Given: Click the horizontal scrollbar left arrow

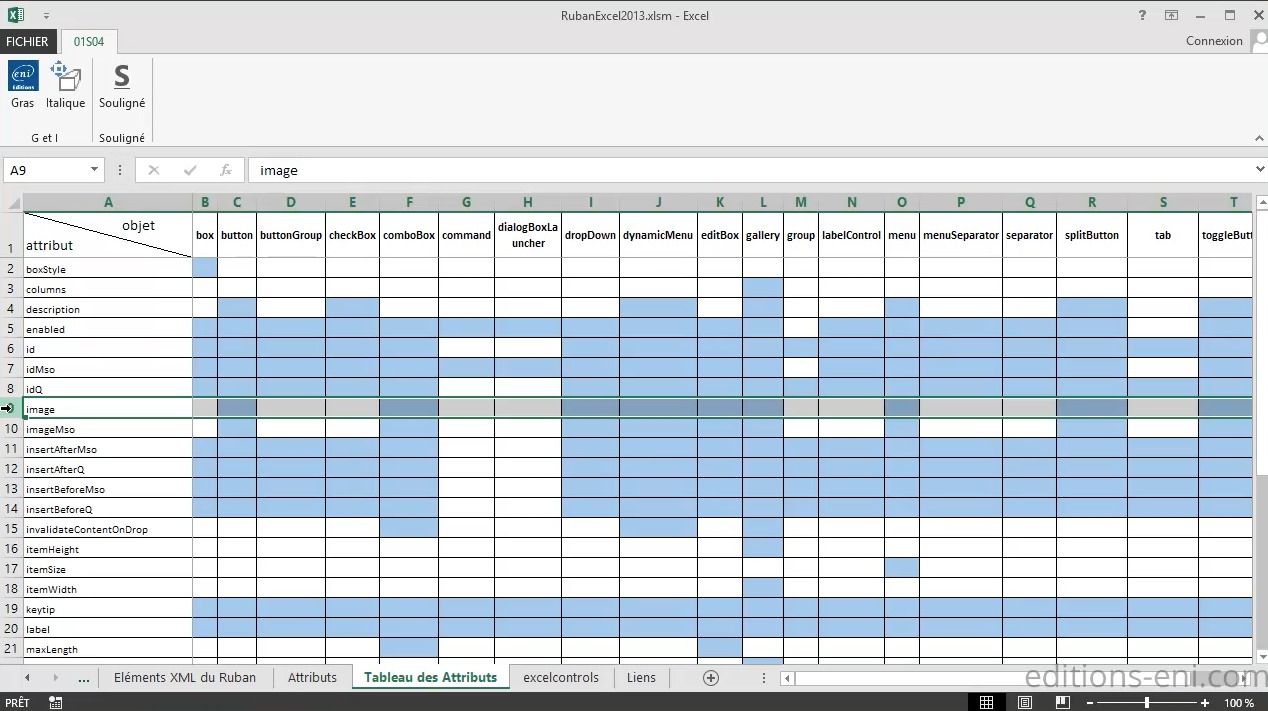Looking at the screenshot, I should [x=787, y=678].
